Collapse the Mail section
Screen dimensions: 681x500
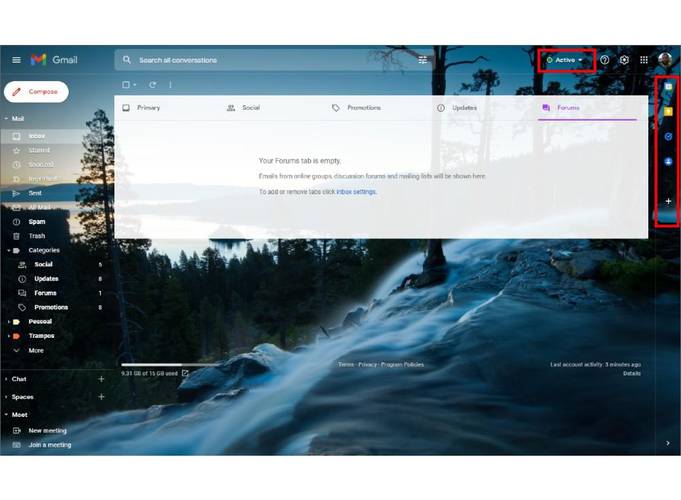pyautogui.click(x=6, y=119)
